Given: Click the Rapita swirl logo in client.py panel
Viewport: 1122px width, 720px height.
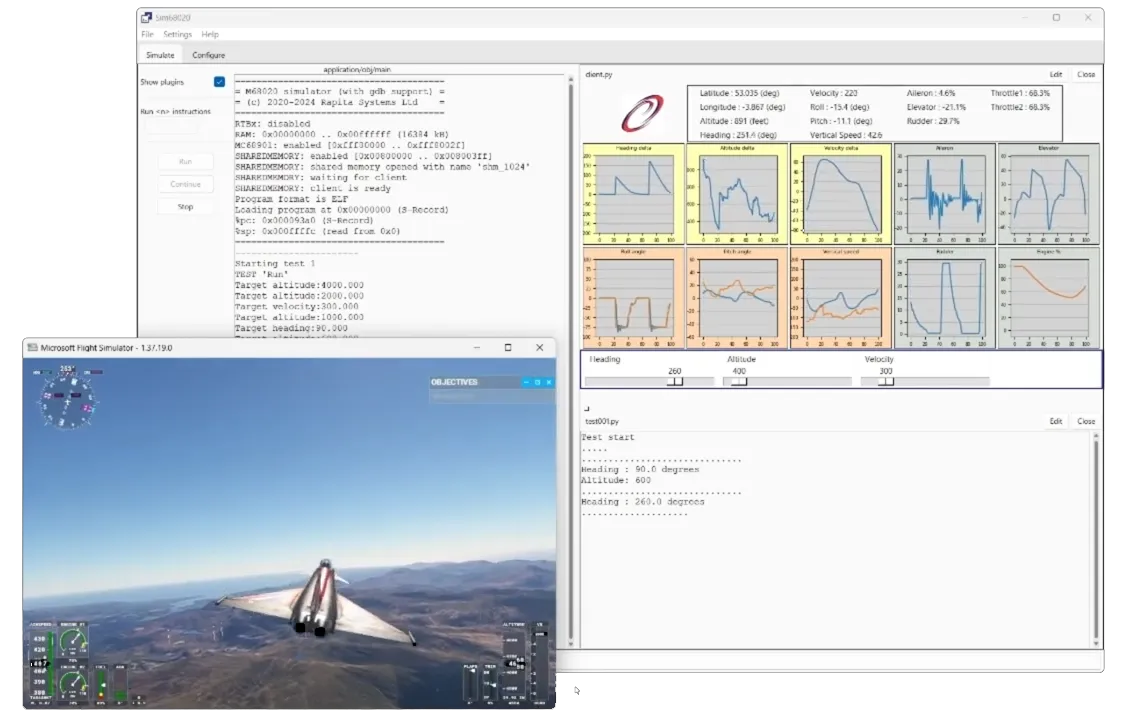Looking at the screenshot, I should [x=641, y=113].
